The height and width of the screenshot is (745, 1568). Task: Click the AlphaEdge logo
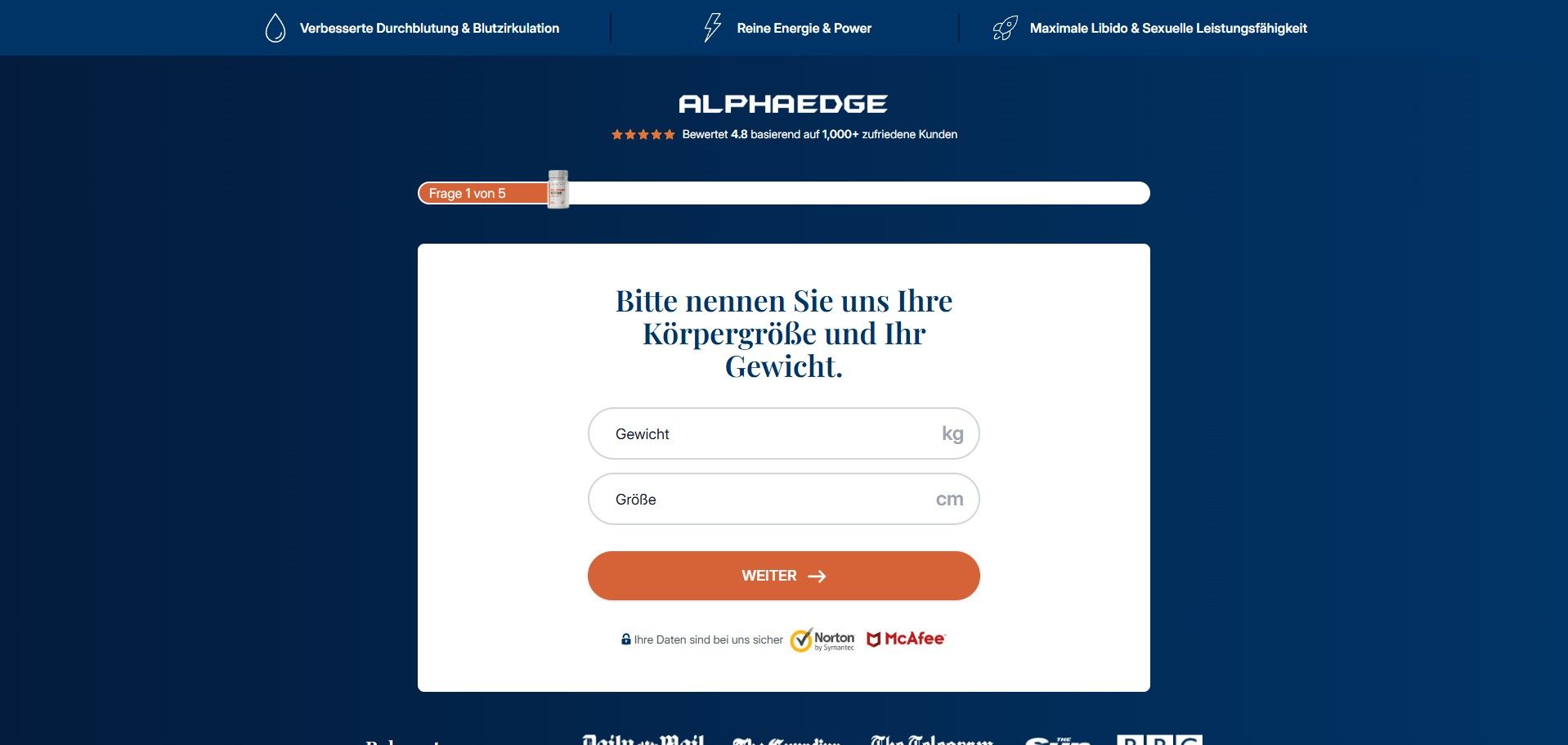(783, 104)
